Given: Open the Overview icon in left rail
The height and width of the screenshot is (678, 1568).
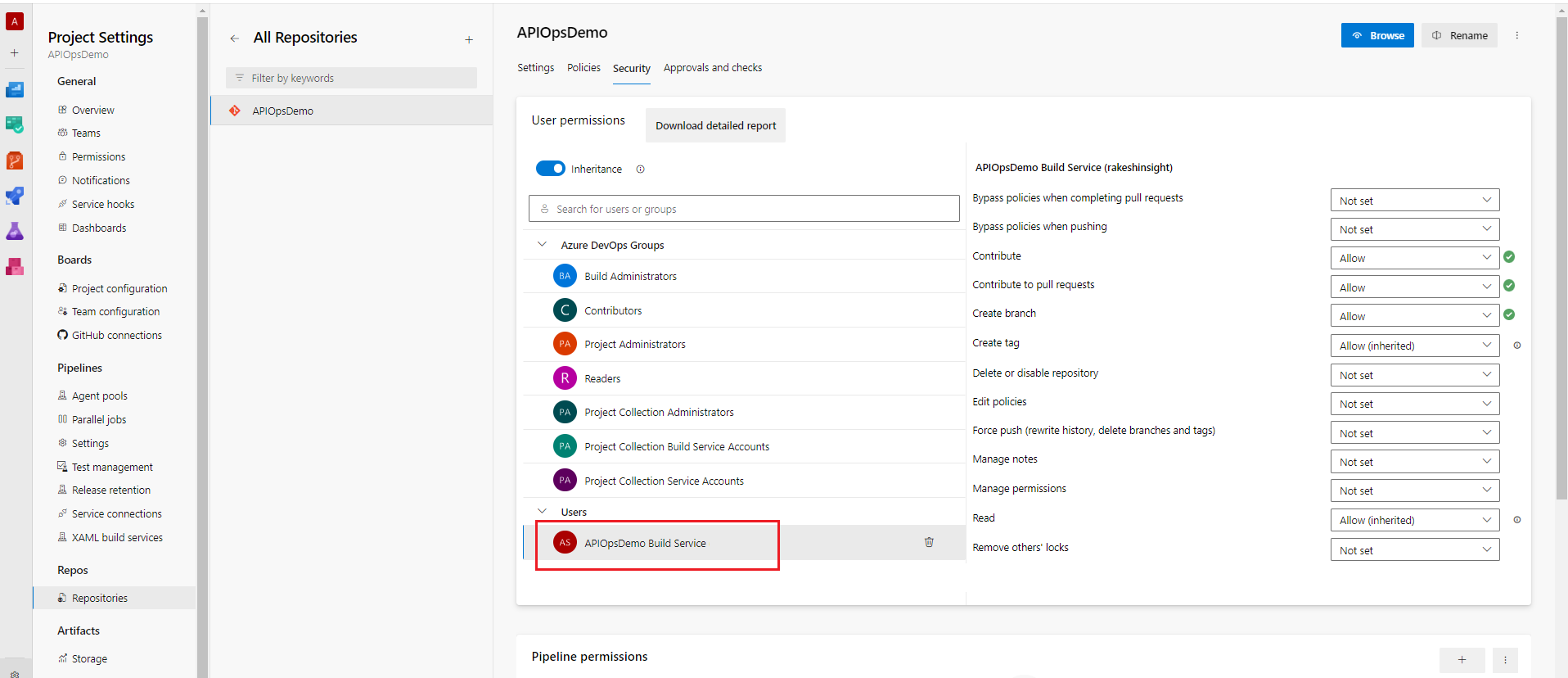Looking at the screenshot, I should [x=15, y=89].
